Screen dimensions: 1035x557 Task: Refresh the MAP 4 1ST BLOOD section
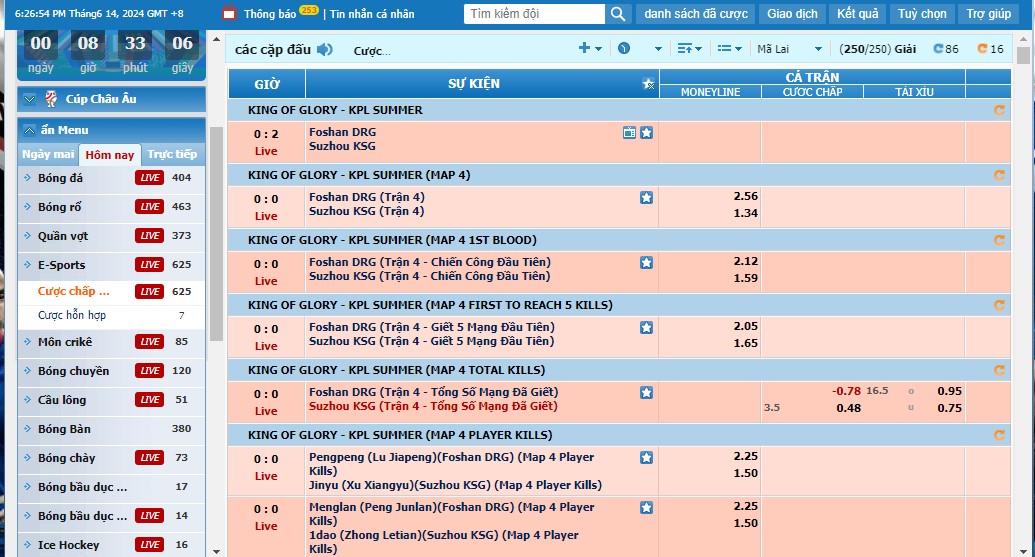pos(999,240)
